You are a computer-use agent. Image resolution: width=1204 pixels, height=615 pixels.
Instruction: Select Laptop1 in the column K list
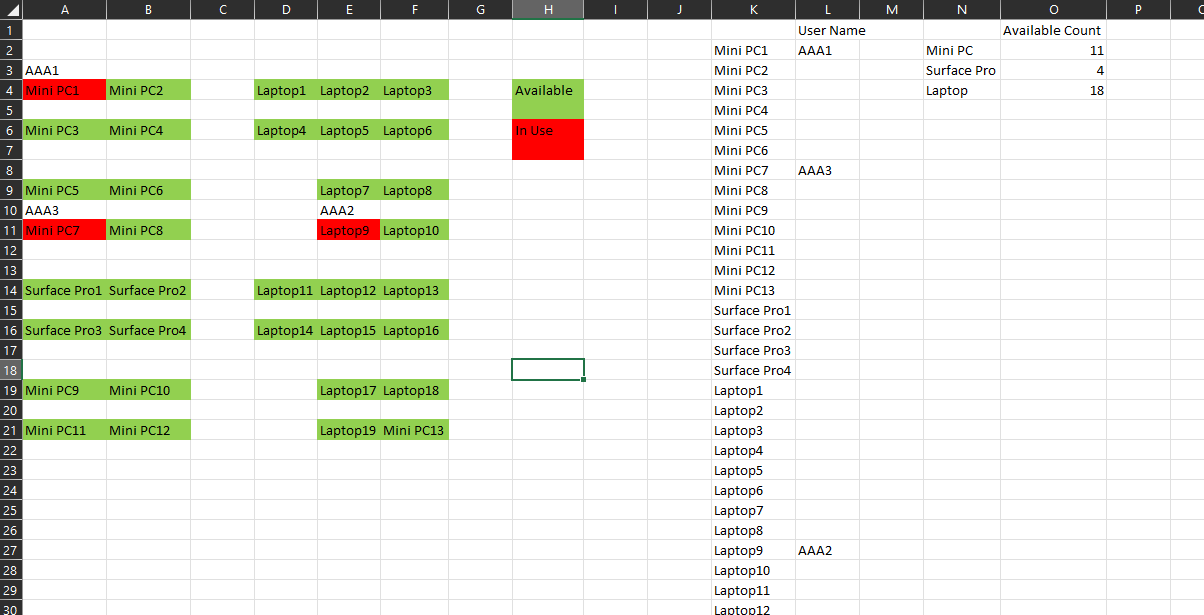coord(753,390)
